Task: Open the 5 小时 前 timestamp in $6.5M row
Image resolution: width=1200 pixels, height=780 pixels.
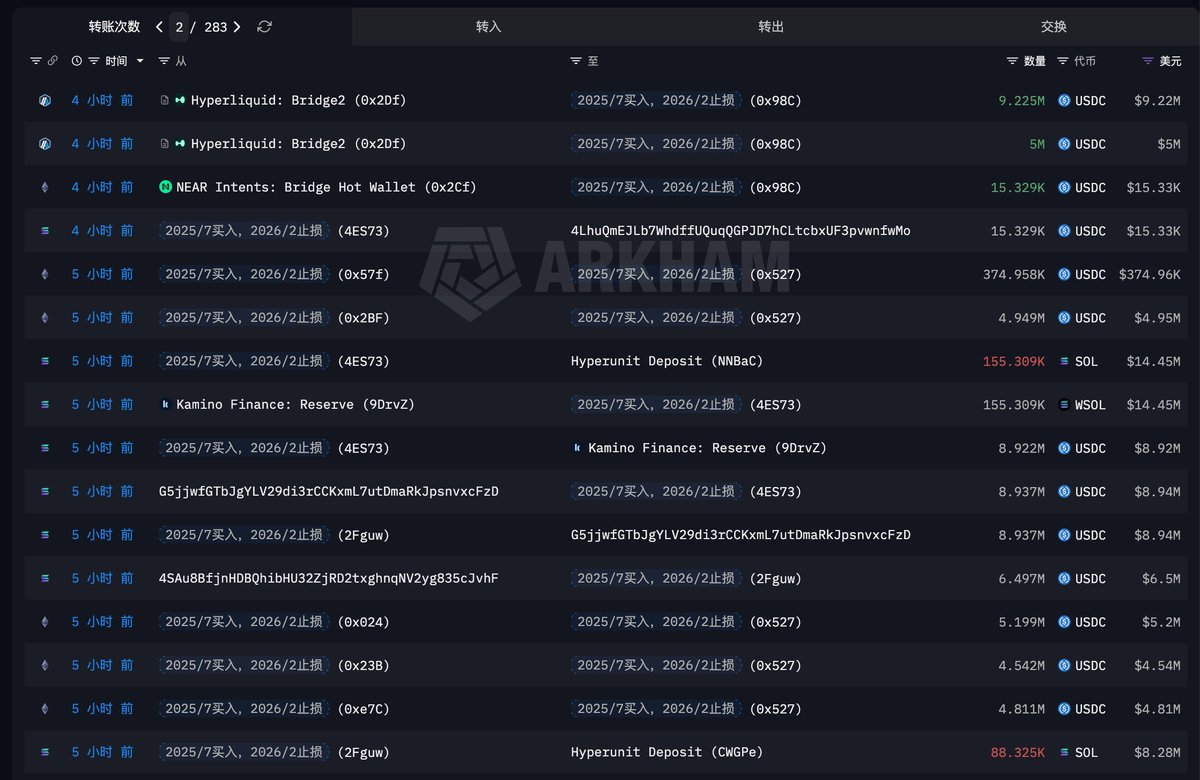Action: coord(102,578)
